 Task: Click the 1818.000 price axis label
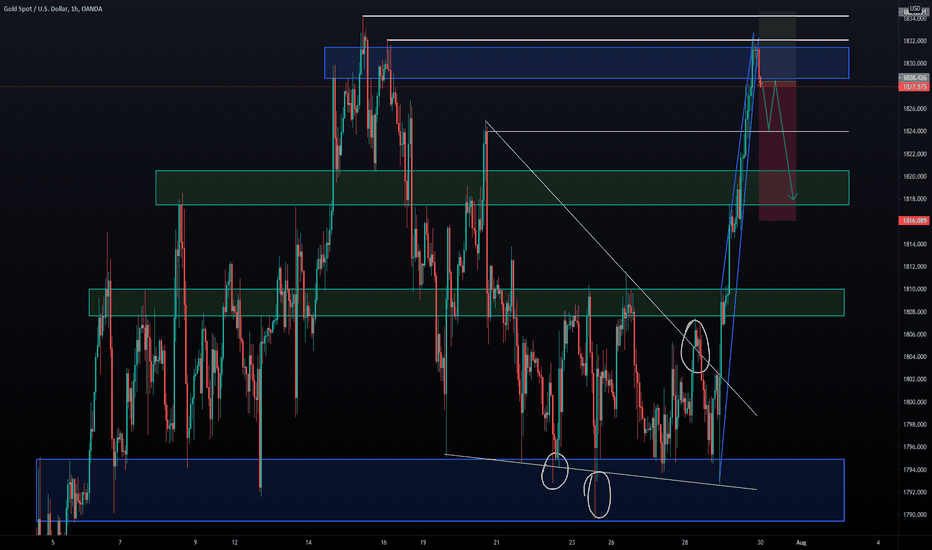click(x=915, y=199)
